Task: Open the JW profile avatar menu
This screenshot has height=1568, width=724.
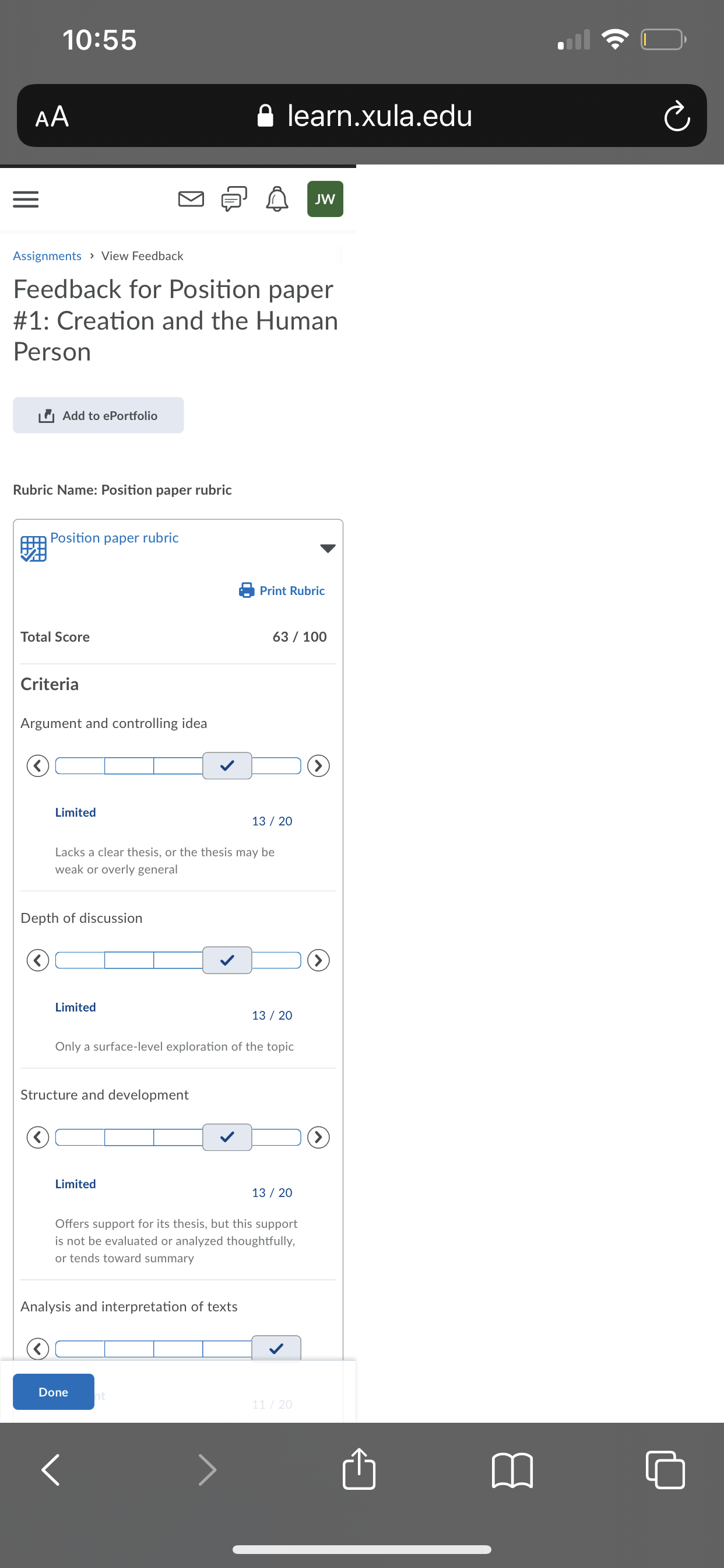Action: [325, 199]
